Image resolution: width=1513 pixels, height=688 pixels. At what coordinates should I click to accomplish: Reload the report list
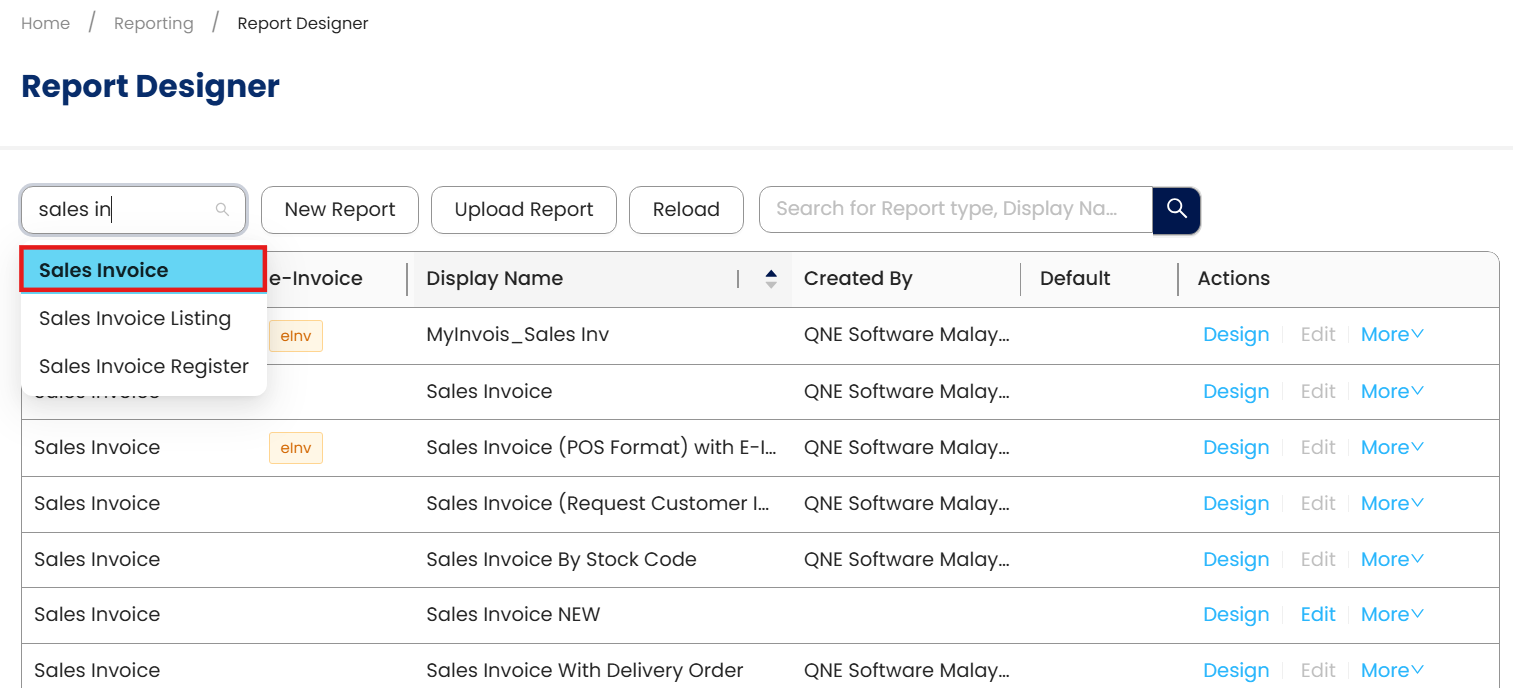coord(686,210)
